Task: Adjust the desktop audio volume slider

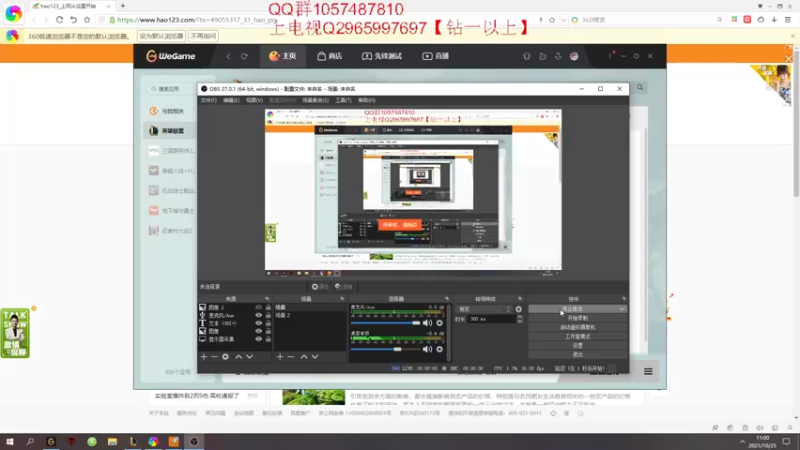Action: click(x=386, y=349)
